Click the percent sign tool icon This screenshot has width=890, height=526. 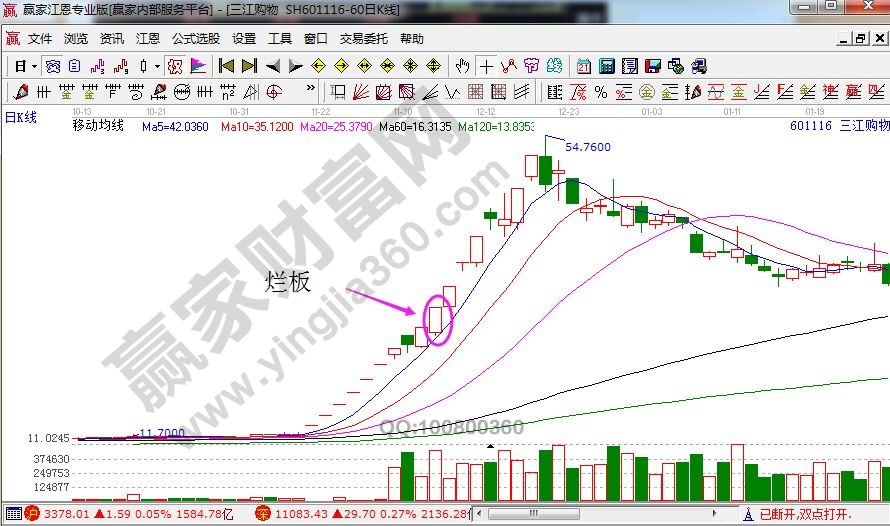(600, 92)
